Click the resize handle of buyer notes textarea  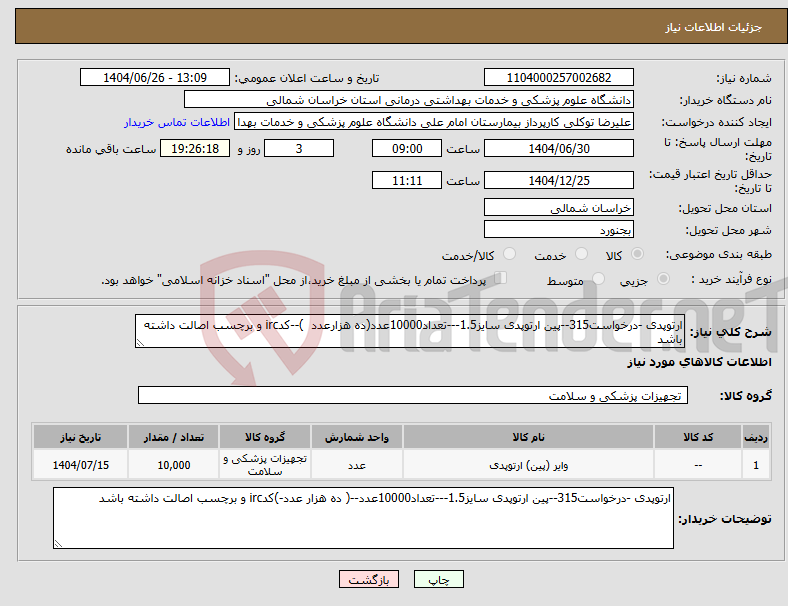click(58, 544)
